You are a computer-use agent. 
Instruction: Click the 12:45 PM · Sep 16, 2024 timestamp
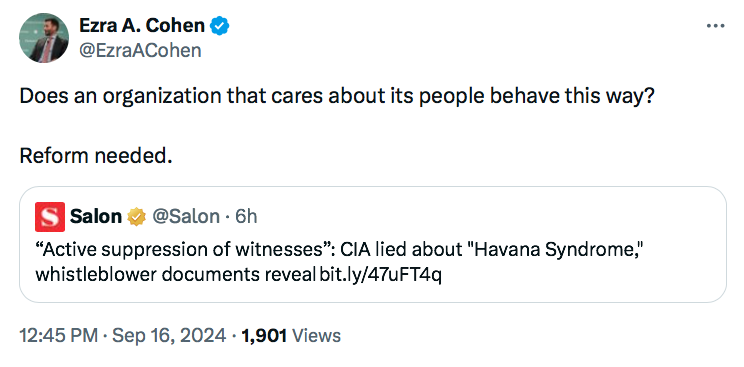[122, 336]
